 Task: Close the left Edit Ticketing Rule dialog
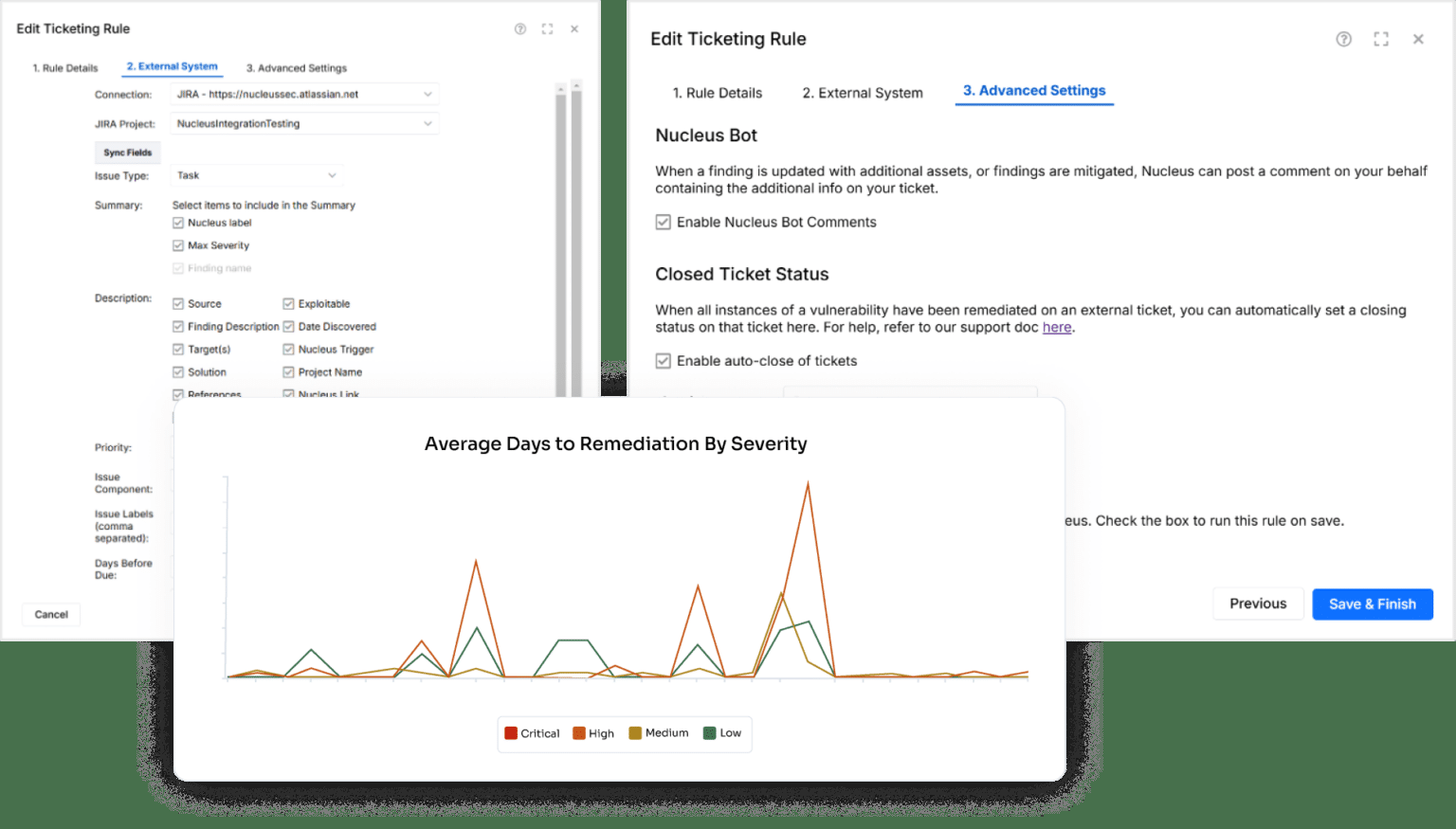coord(574,29)
